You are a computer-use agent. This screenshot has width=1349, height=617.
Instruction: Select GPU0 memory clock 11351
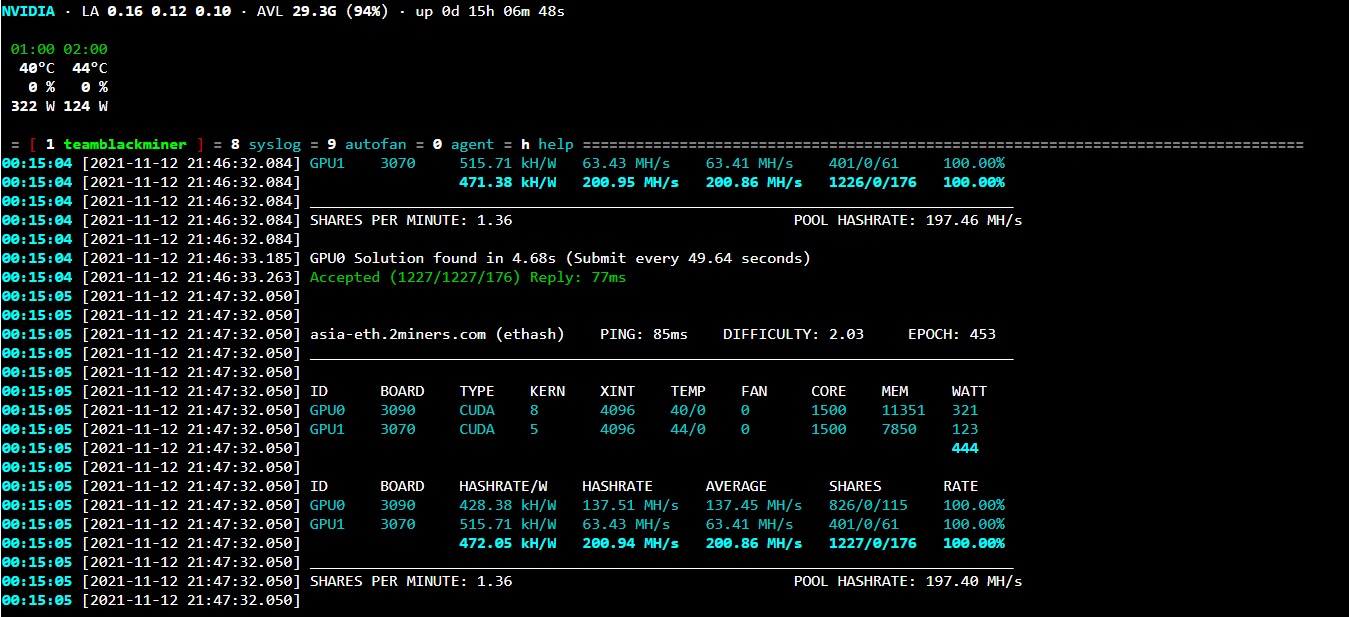[903, 410]
